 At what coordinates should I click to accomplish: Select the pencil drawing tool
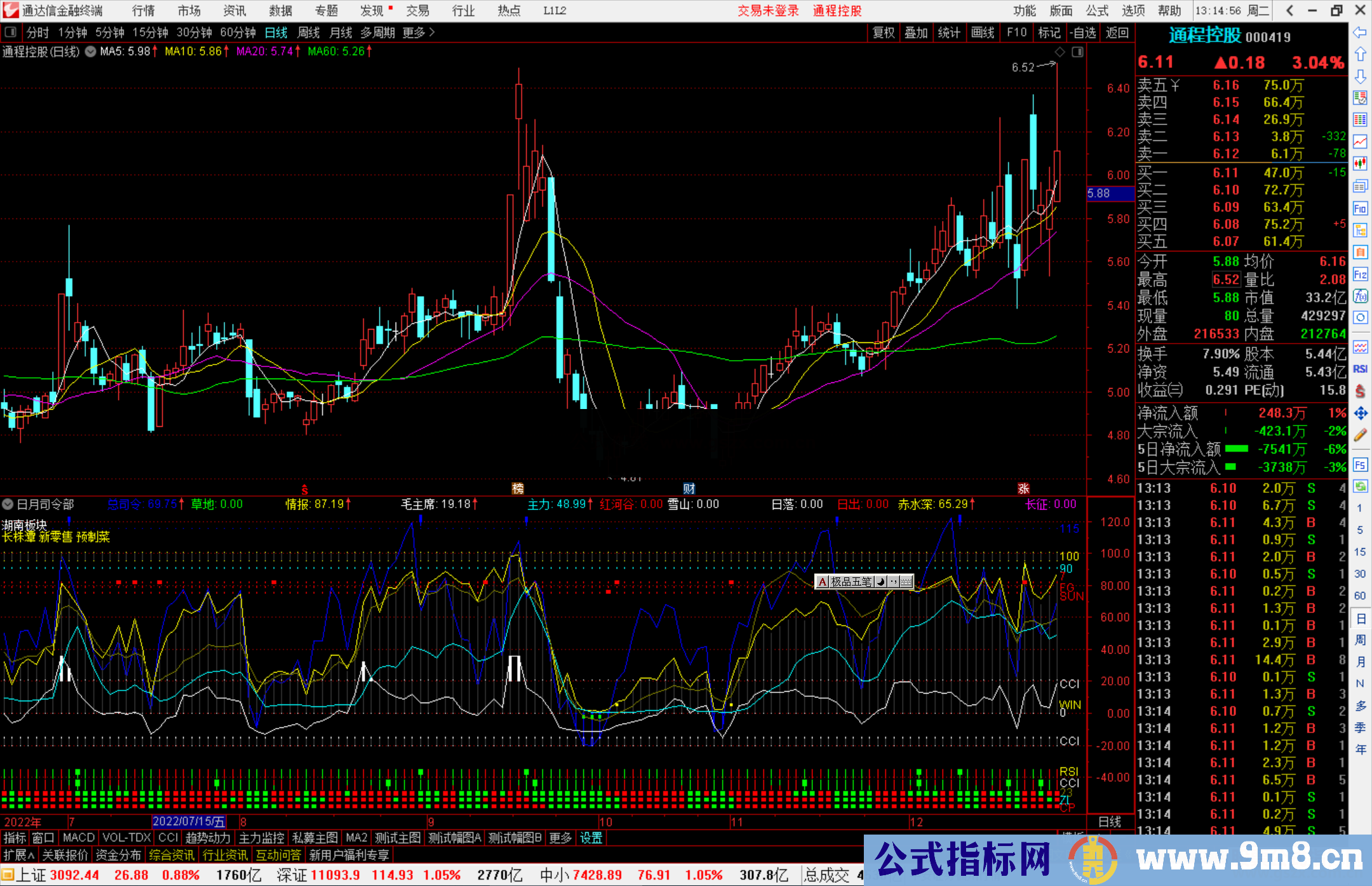click(x=1360, y=436)
